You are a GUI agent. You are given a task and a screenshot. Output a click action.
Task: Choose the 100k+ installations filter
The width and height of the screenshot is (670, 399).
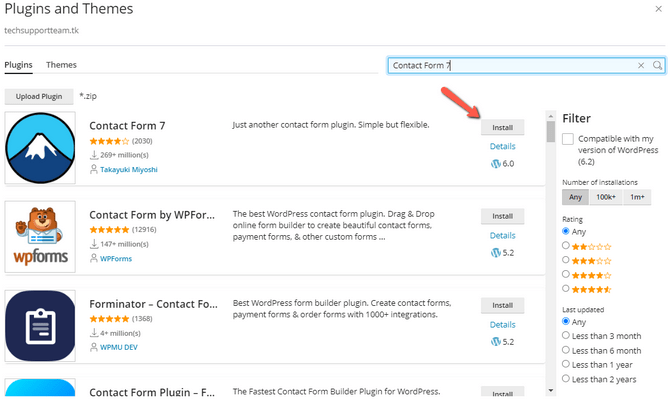[606, 197]
